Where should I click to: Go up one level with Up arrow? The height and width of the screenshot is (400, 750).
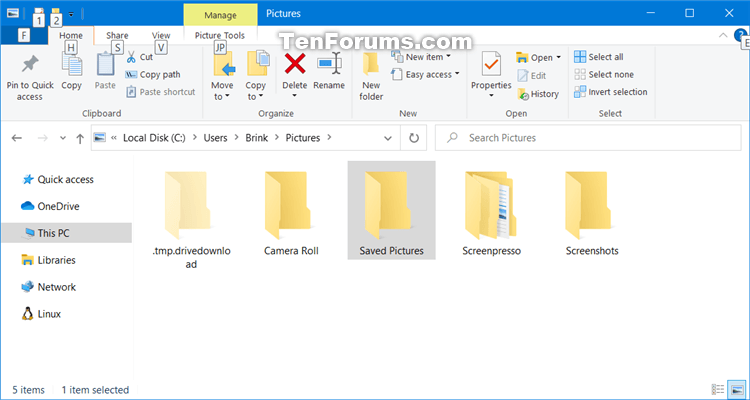point(80,138)
